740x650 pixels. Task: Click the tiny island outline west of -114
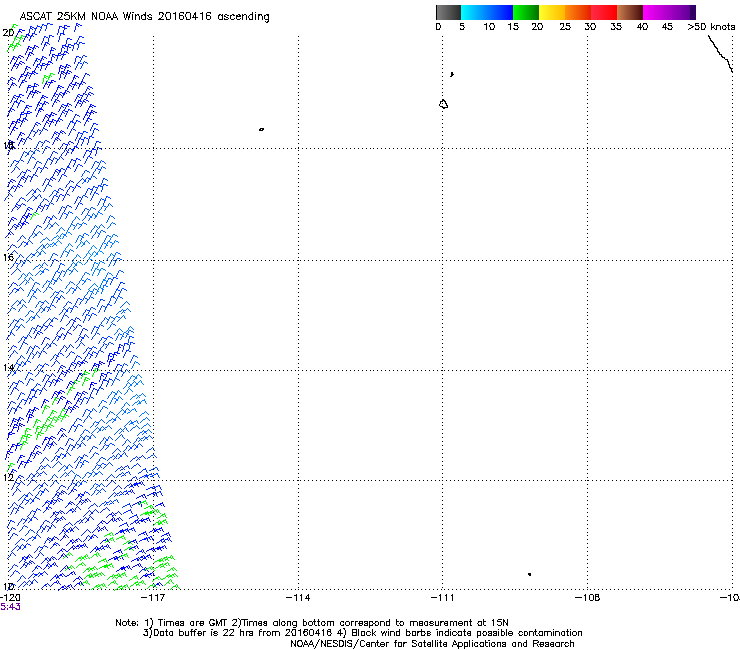261,129
